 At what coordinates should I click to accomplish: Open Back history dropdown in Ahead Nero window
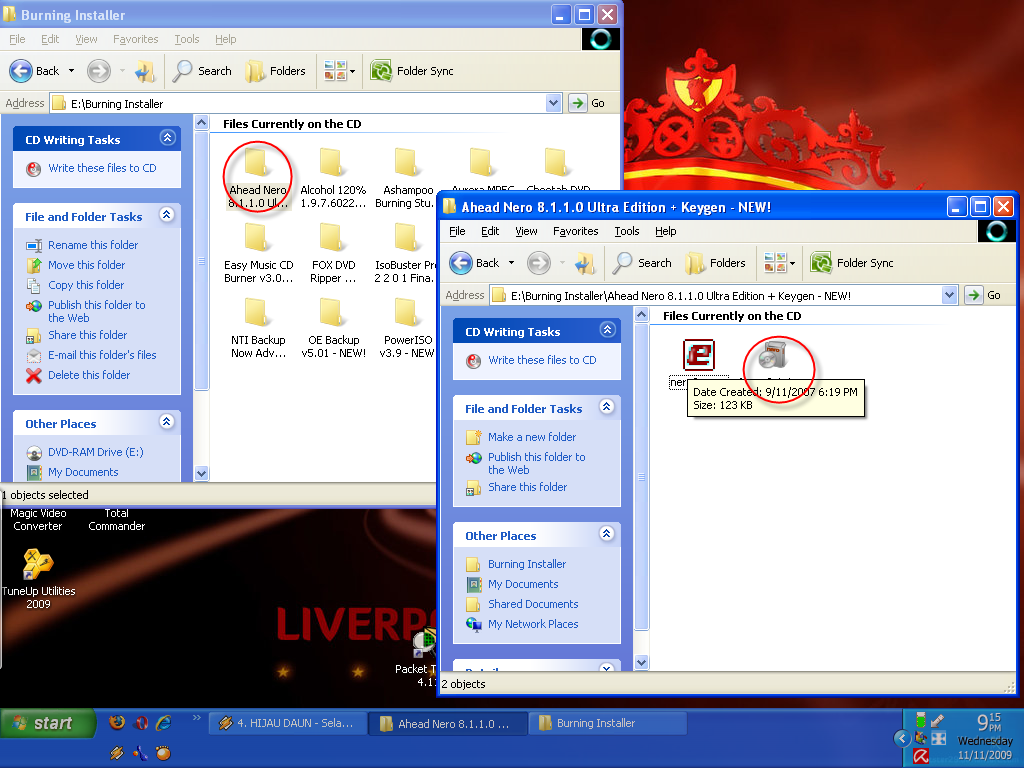[x=511, y=263]
